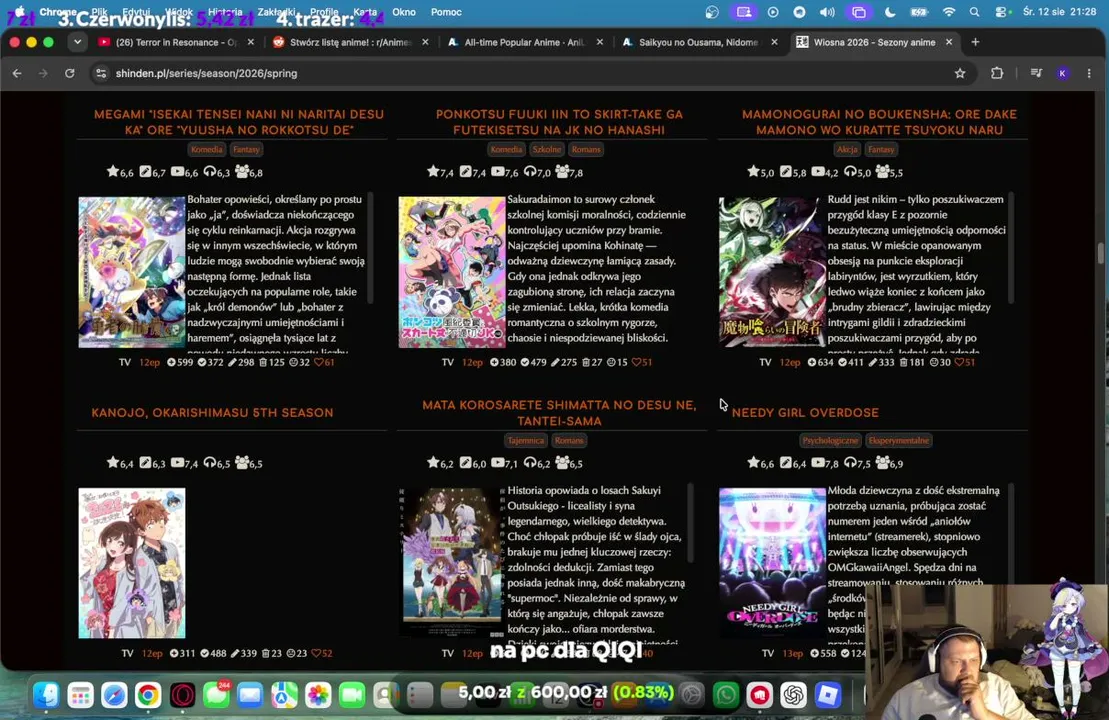Switch to the All-time Popular Anime tab
Image resolution: width=1109 pixels, height=720 pixels.
(524, 42)
